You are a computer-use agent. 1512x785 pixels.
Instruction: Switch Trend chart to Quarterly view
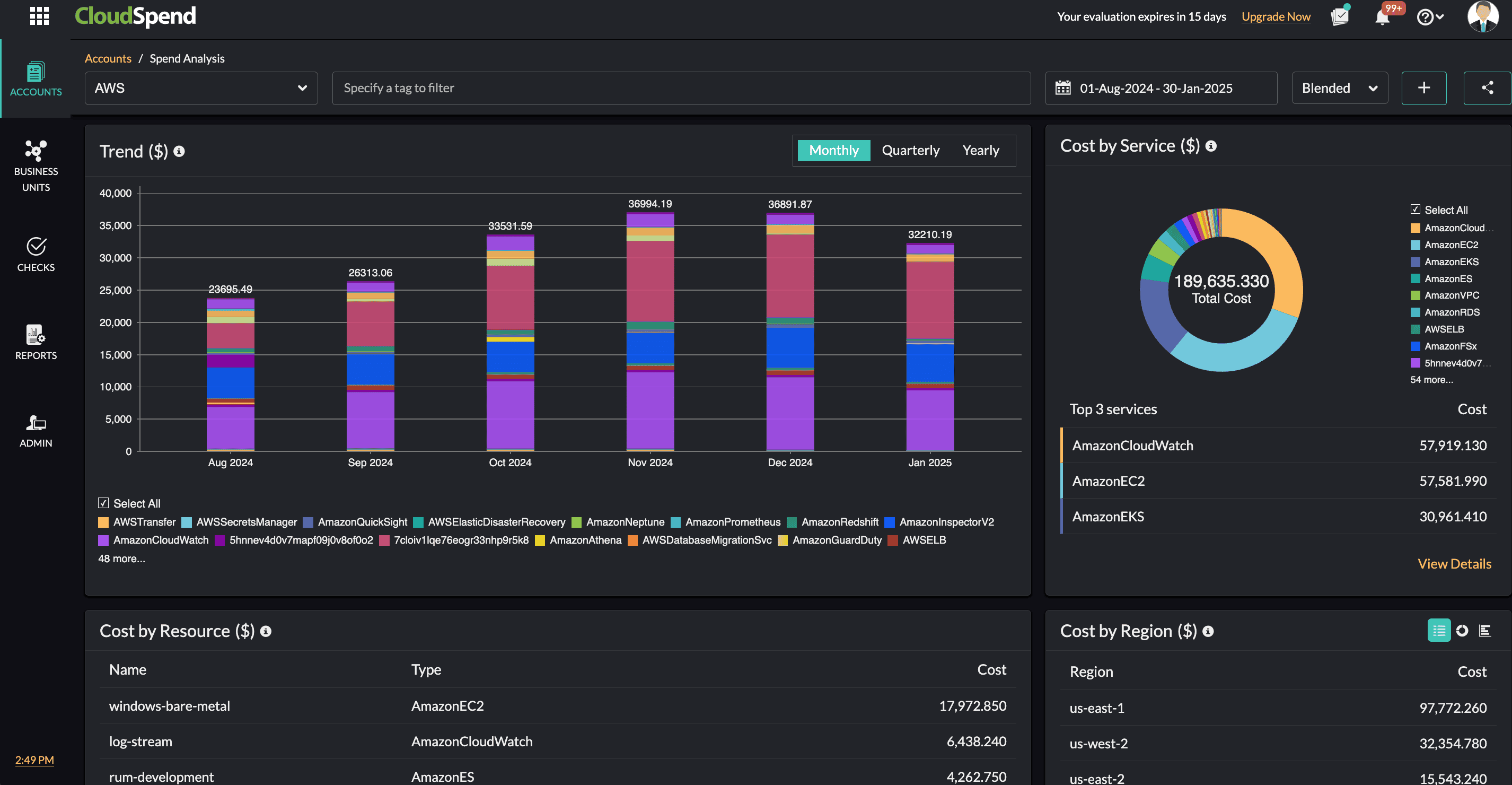click(910, 150)
